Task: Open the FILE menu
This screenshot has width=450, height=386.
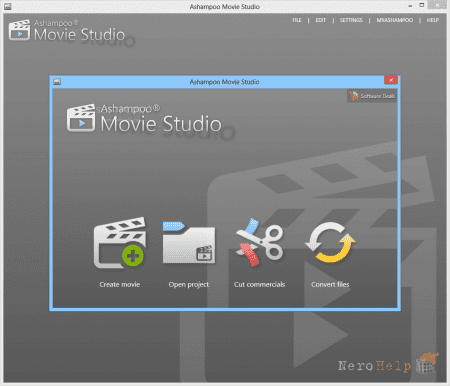Action: coord(297,20)
